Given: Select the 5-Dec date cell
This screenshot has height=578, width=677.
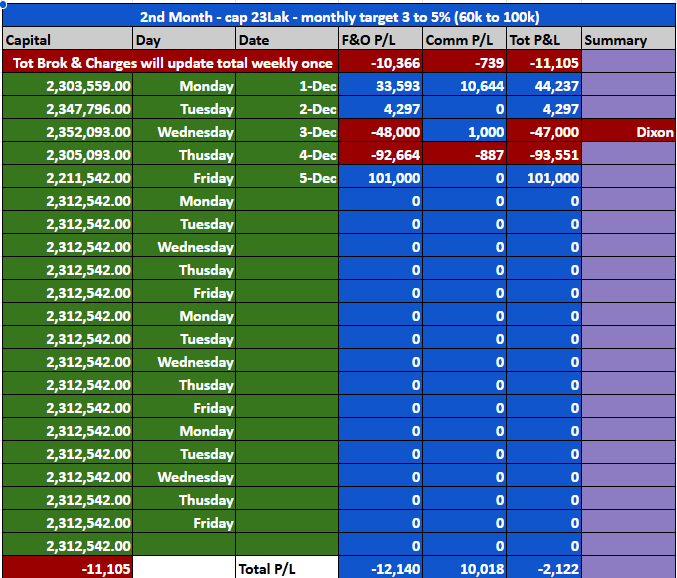Looking at the screenshot, I should click(287, 178).
